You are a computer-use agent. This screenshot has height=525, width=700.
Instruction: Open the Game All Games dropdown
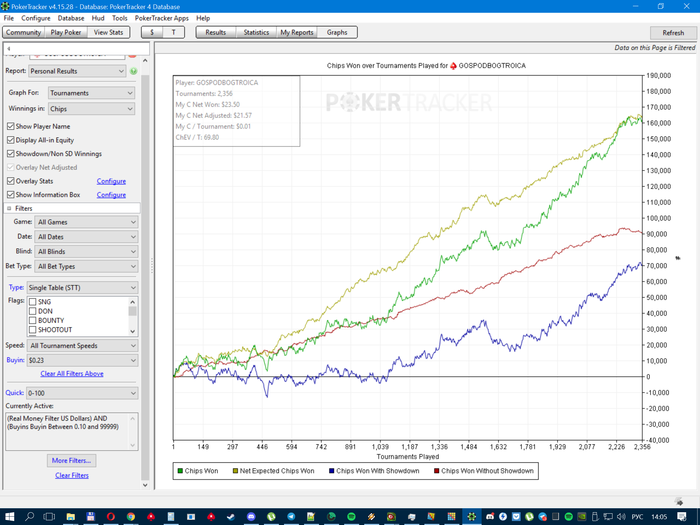pos(86,222)
